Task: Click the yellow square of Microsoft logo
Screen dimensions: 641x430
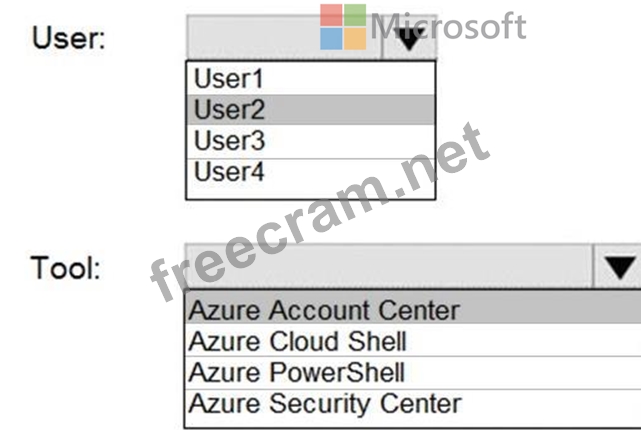Action: pos(355,39)
